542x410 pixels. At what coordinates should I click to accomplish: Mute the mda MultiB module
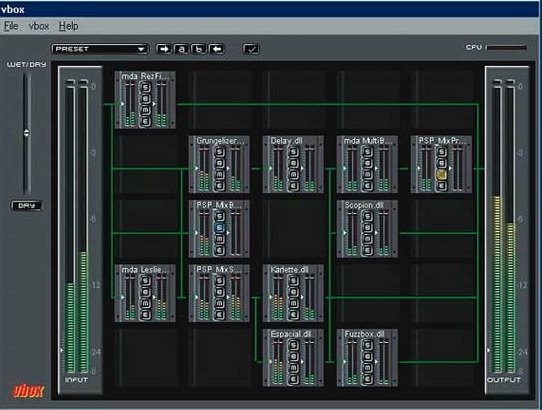pos(367,175)
